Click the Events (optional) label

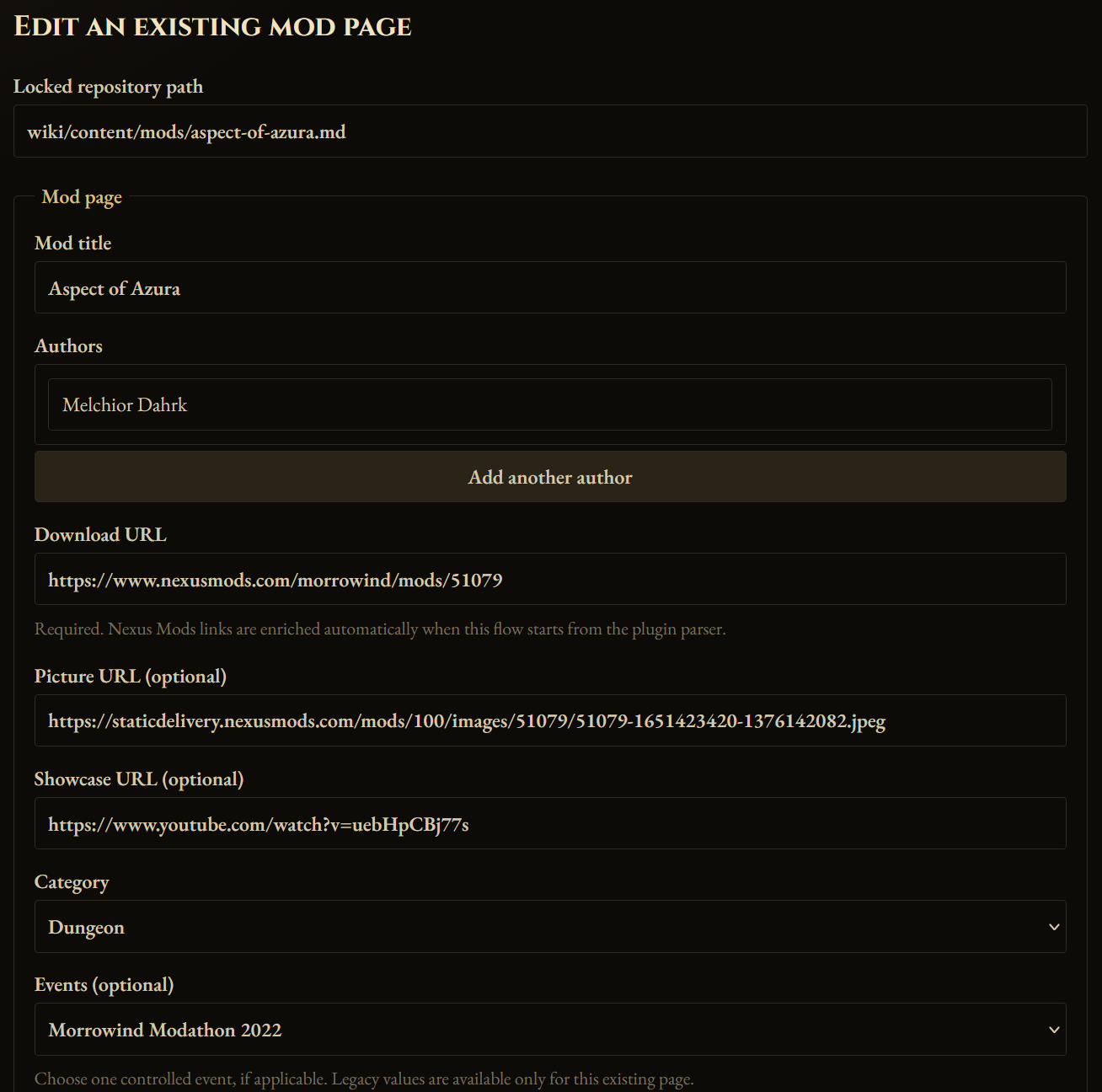point(104,985)
